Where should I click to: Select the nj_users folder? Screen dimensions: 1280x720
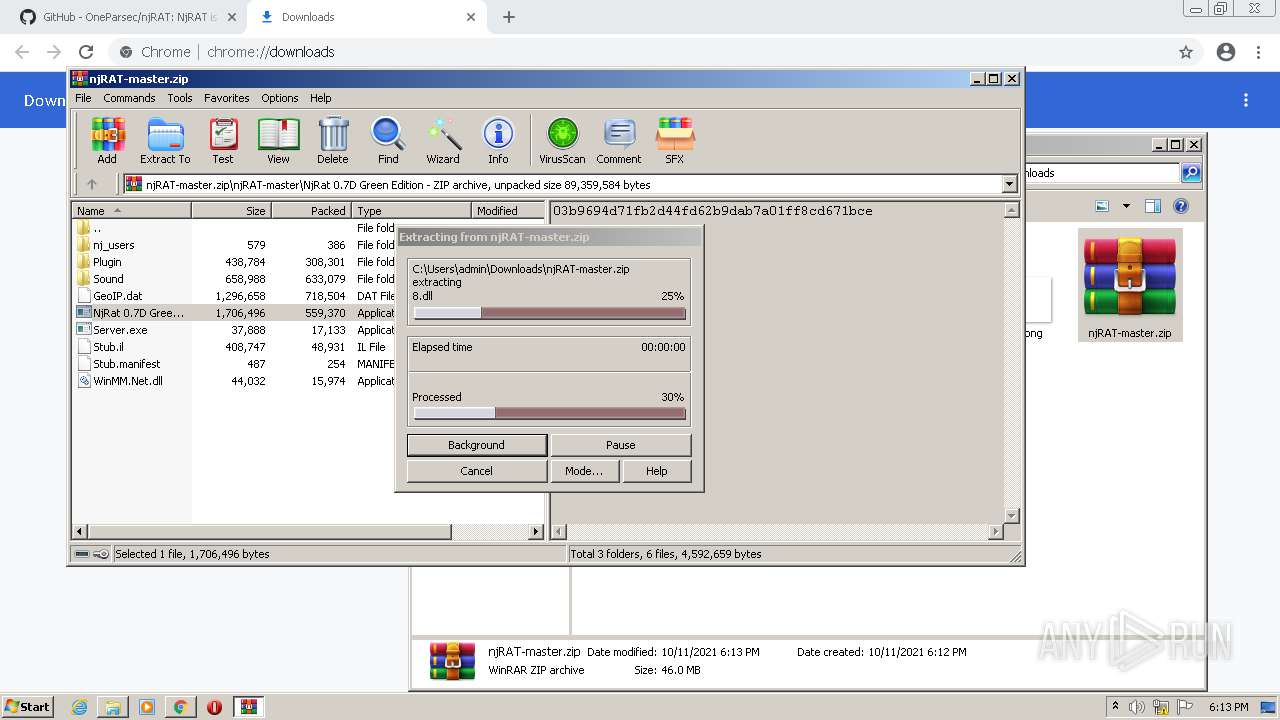[113, 245]
